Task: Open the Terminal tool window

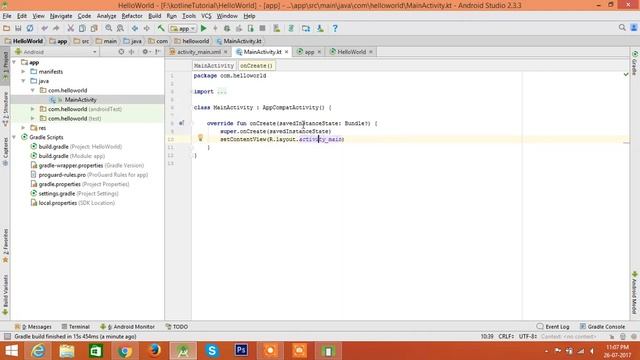Action: 76,327
